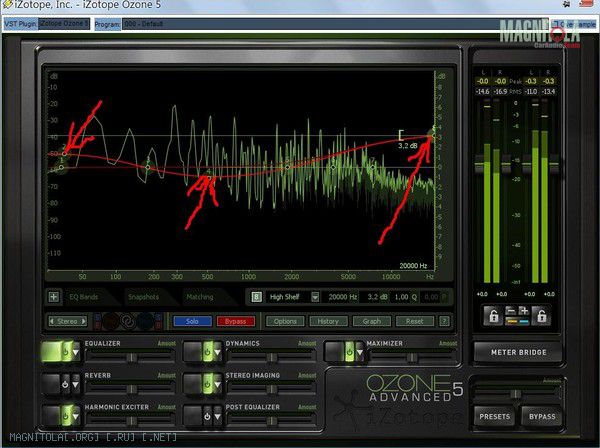Select EQ node 6 on the curve

coord(333,167)
